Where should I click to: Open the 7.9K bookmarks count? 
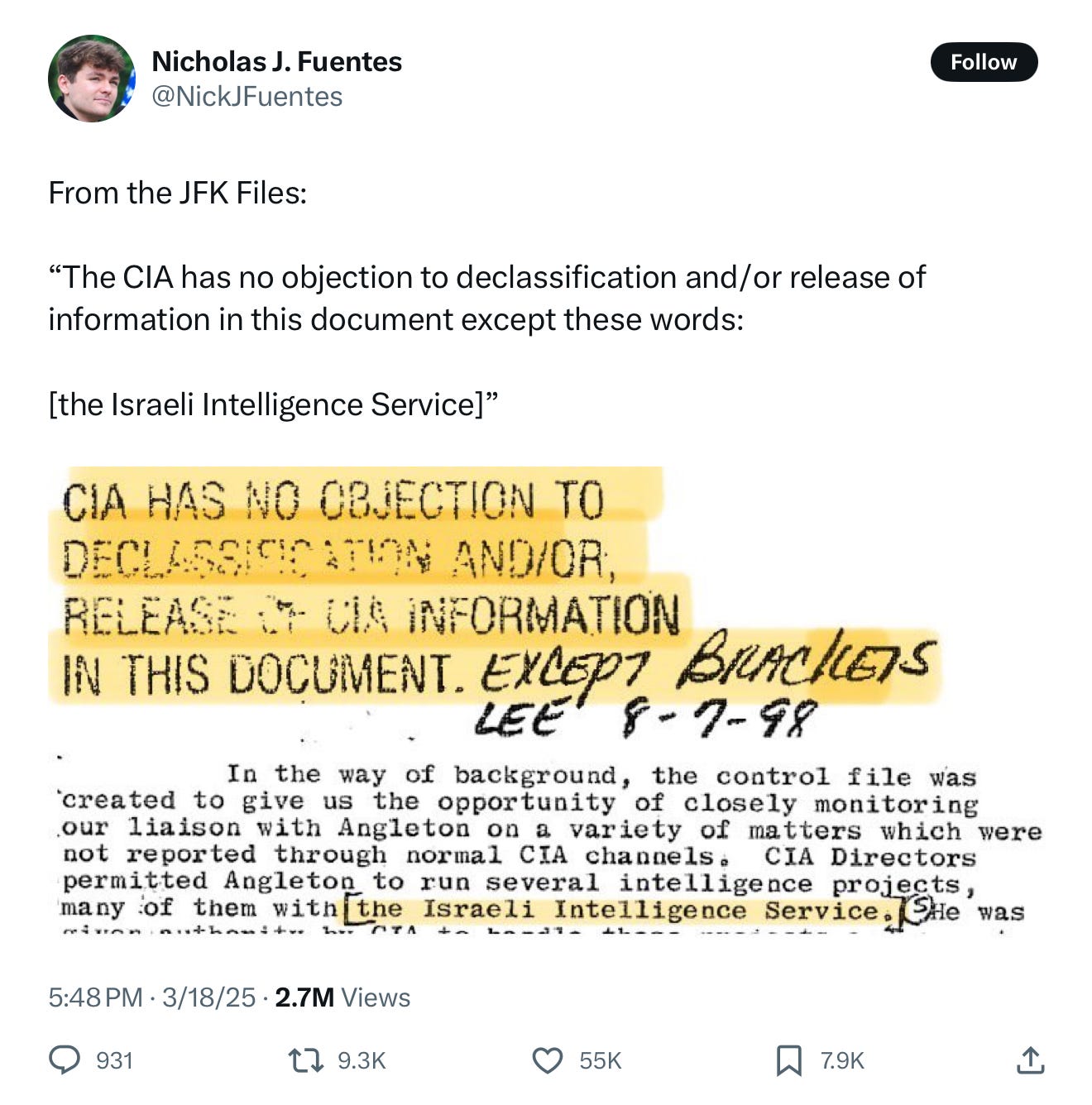[x=842, y=1060]
